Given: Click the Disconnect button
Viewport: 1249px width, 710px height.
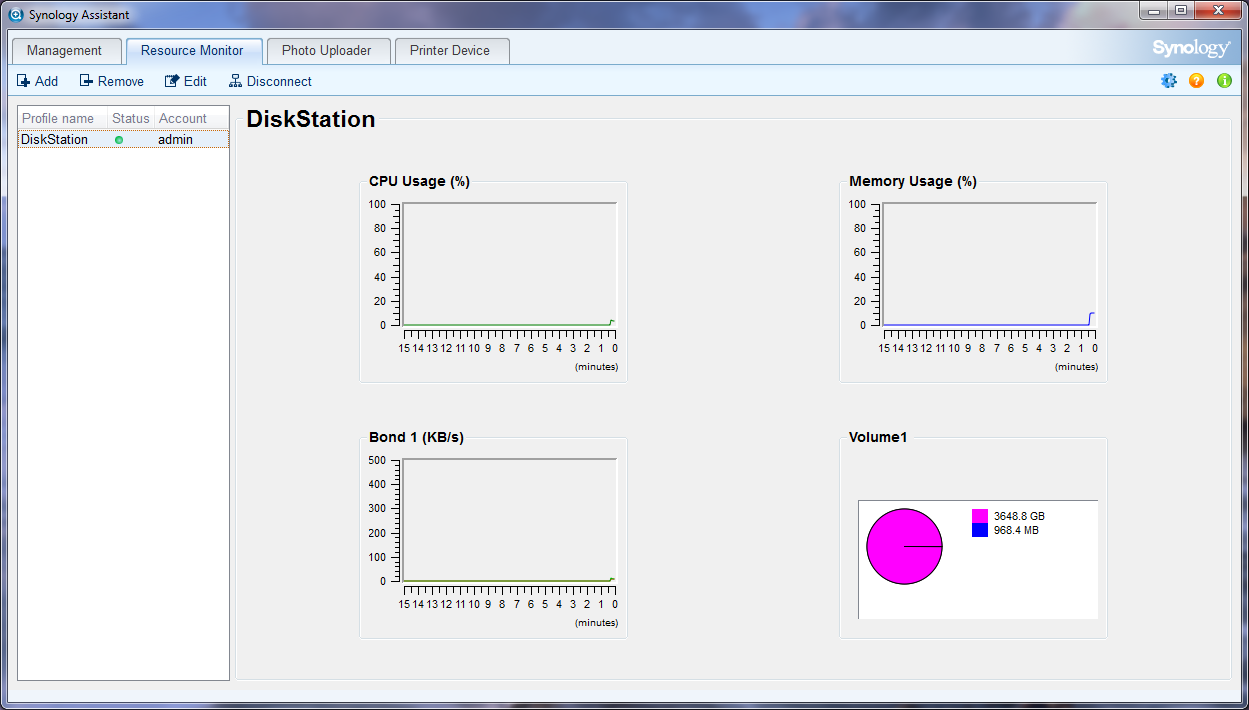Looking at the screenshot, I should pyautogui.click(x=270, y=81).
